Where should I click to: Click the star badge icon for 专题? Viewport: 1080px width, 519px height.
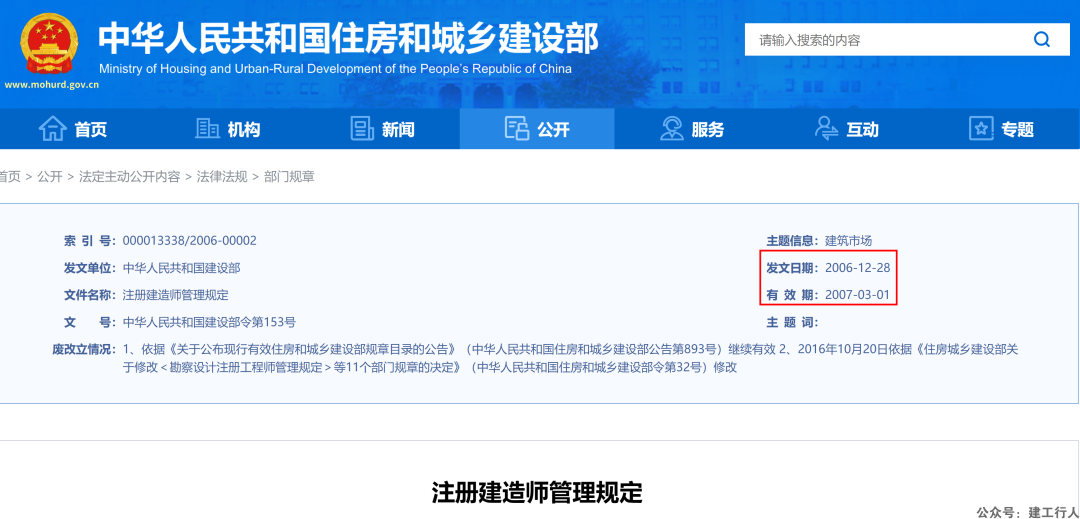[981, 129]
